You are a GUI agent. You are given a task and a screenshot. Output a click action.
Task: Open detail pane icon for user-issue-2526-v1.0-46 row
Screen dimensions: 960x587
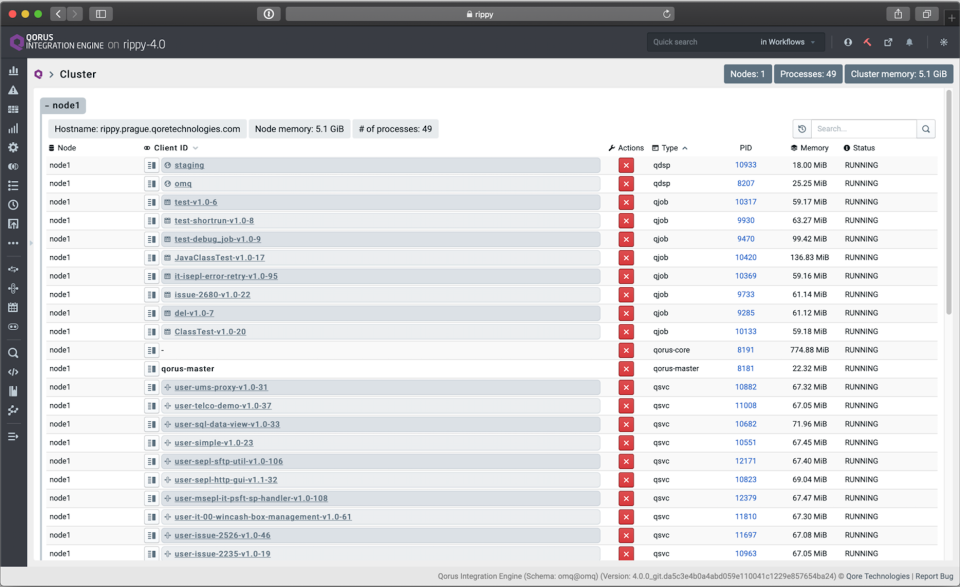(151, 535)
